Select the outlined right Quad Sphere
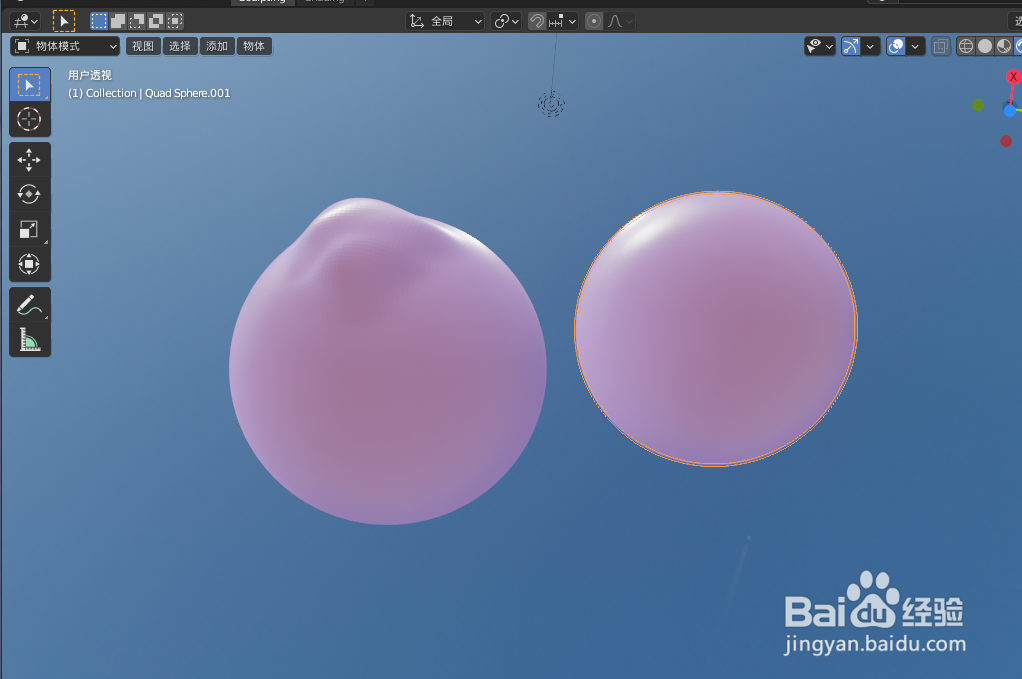1022x679 pixels. click(716, 328)
